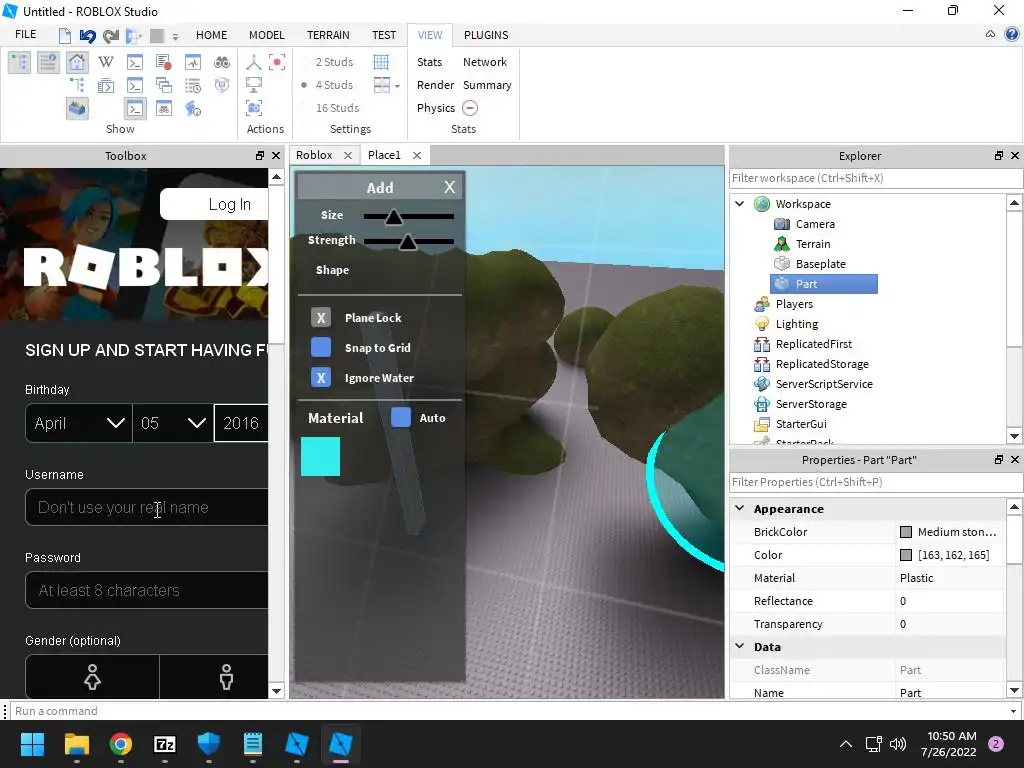Close the Add terrain tool panel
Viewport: 1024px width, 768px height.
tap(449, 187)
